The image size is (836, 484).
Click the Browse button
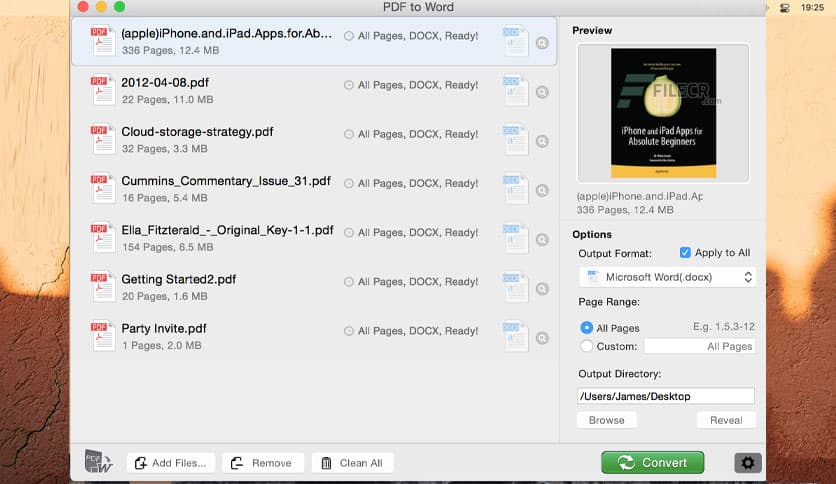[x=607, y=420]
